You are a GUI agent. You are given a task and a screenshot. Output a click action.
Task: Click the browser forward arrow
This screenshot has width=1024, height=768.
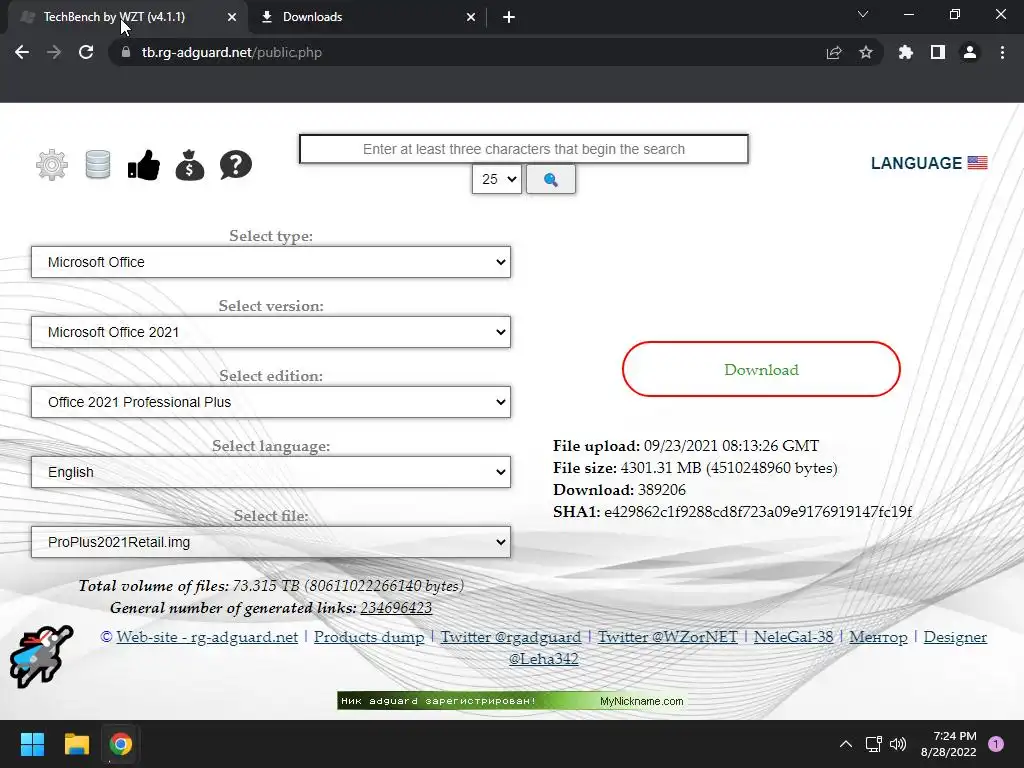click(54, 52)
